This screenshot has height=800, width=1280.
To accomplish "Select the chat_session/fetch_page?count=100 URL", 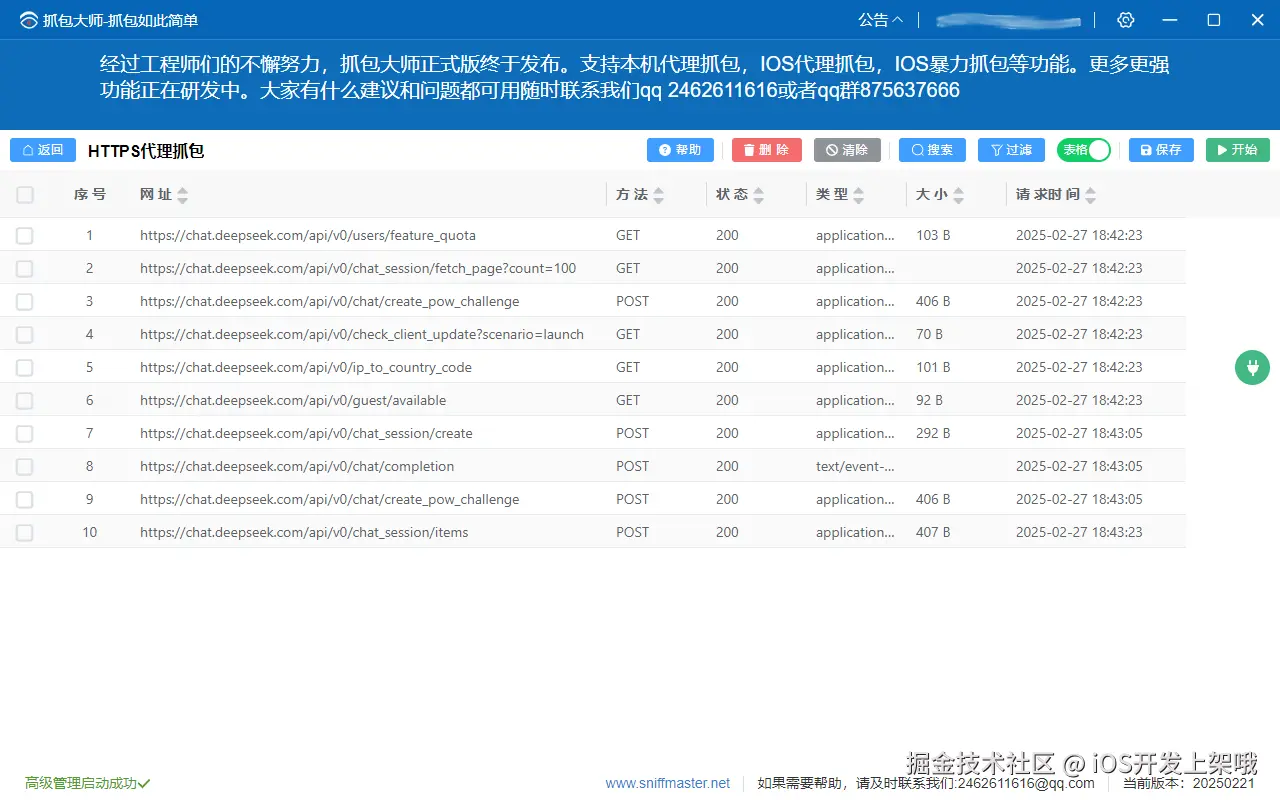I will (x=358, y=269).
